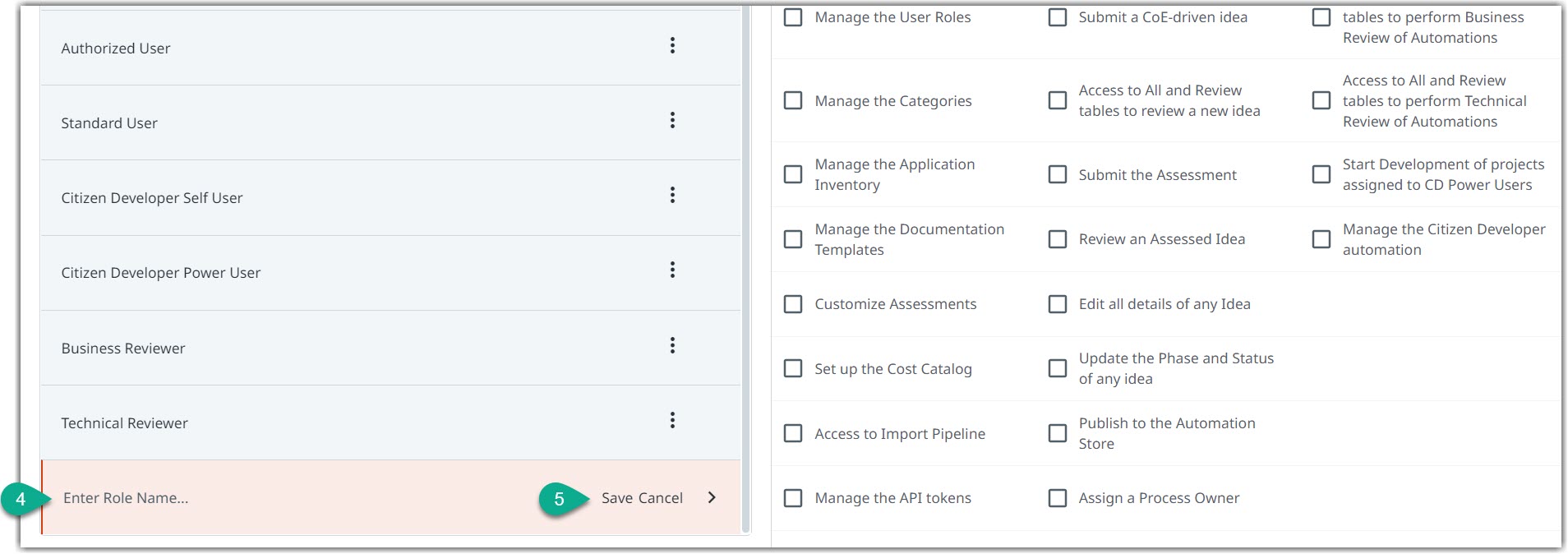Open the Business Reviewer three-dot menu
1568x554 pixels.
[x=672, y=346]
